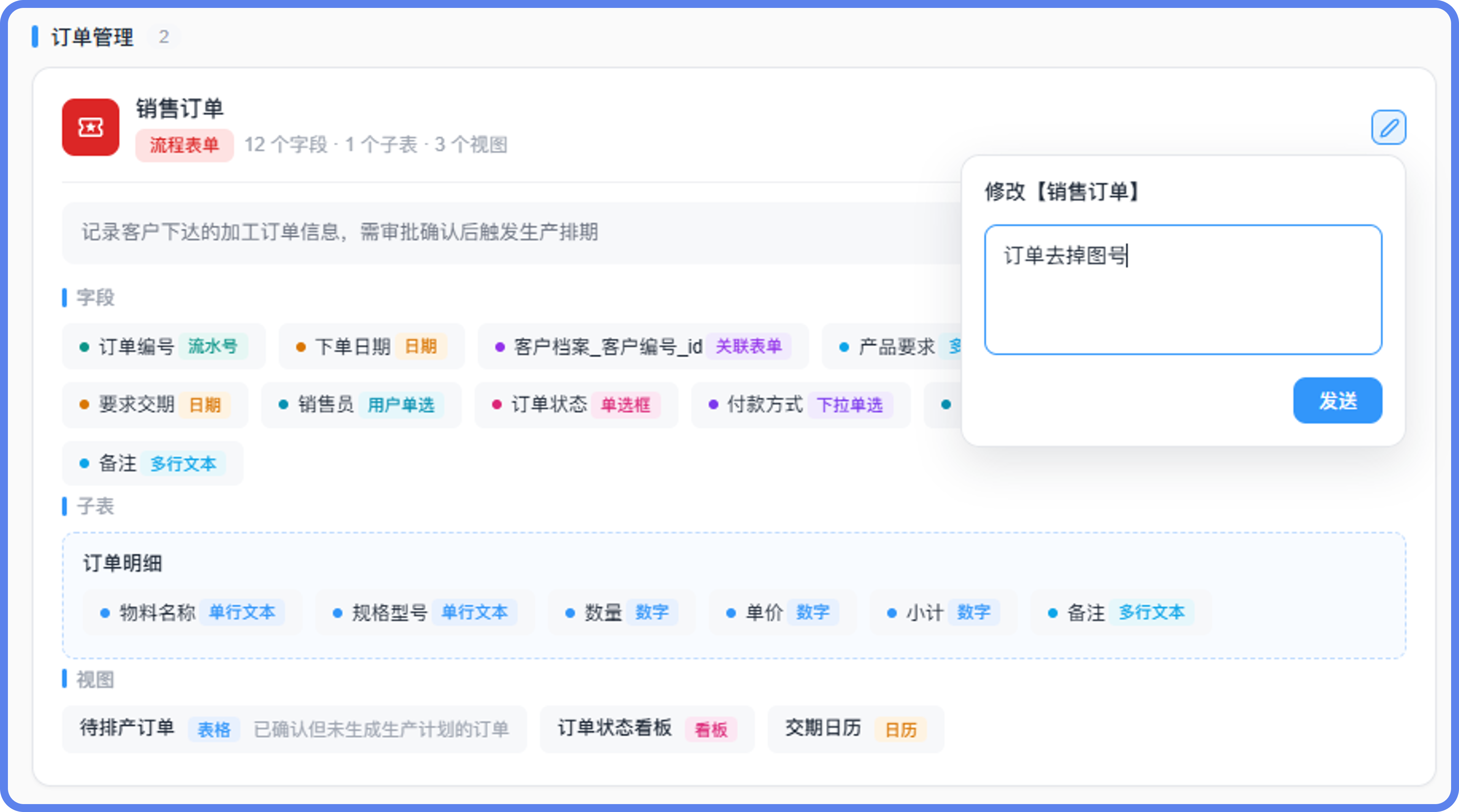Click the red 销售订单 form icon
Viewport: 1459px width, 812px height.
(90, 128)
